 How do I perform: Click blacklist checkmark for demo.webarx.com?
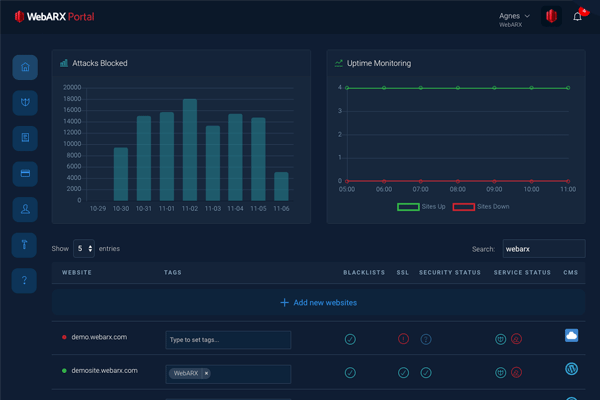[x=350, y=339]
